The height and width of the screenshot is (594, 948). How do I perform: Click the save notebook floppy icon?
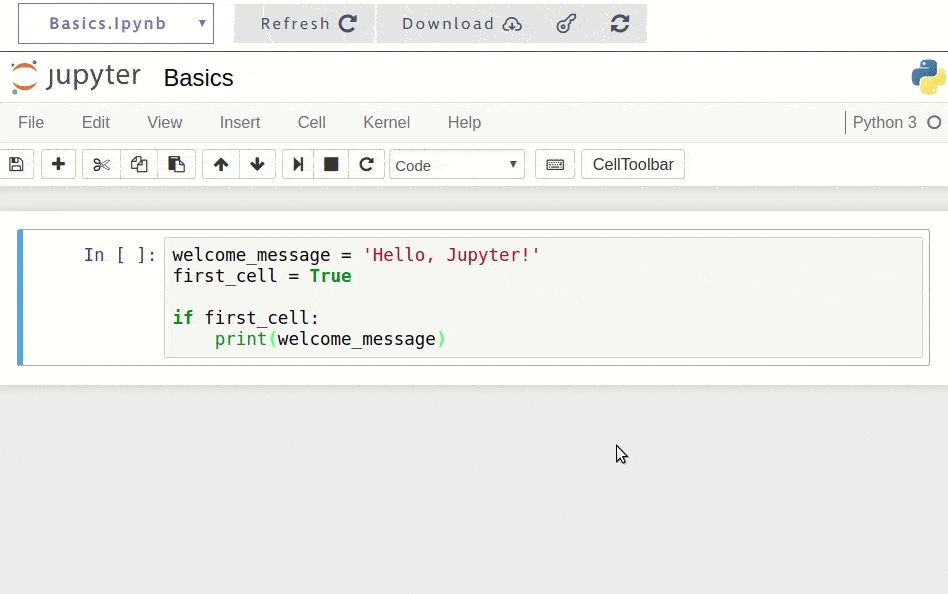16,164
